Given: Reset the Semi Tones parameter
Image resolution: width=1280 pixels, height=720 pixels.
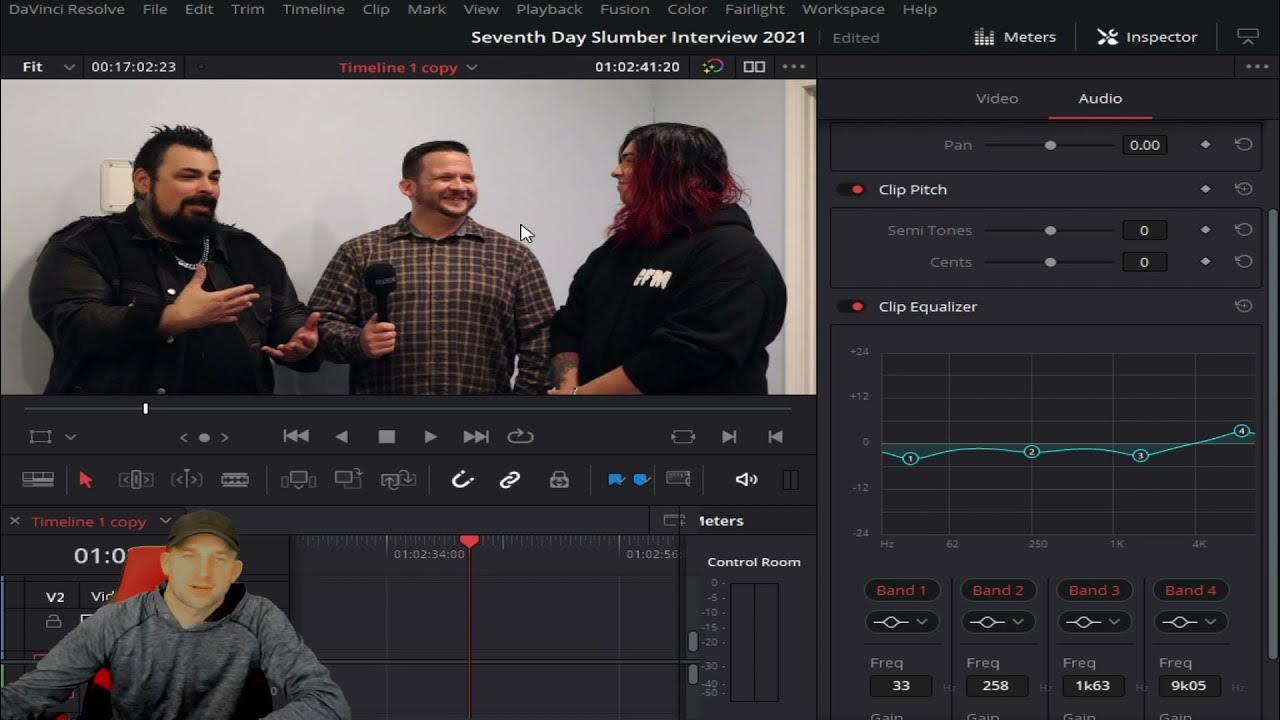Looking at the screenshot, I should point(1243,230).
